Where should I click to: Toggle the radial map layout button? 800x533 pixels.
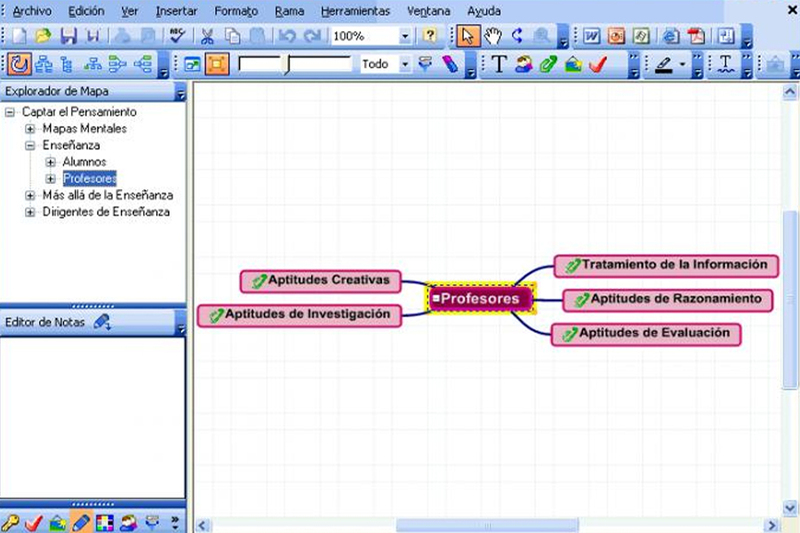[x=19, y=64]
